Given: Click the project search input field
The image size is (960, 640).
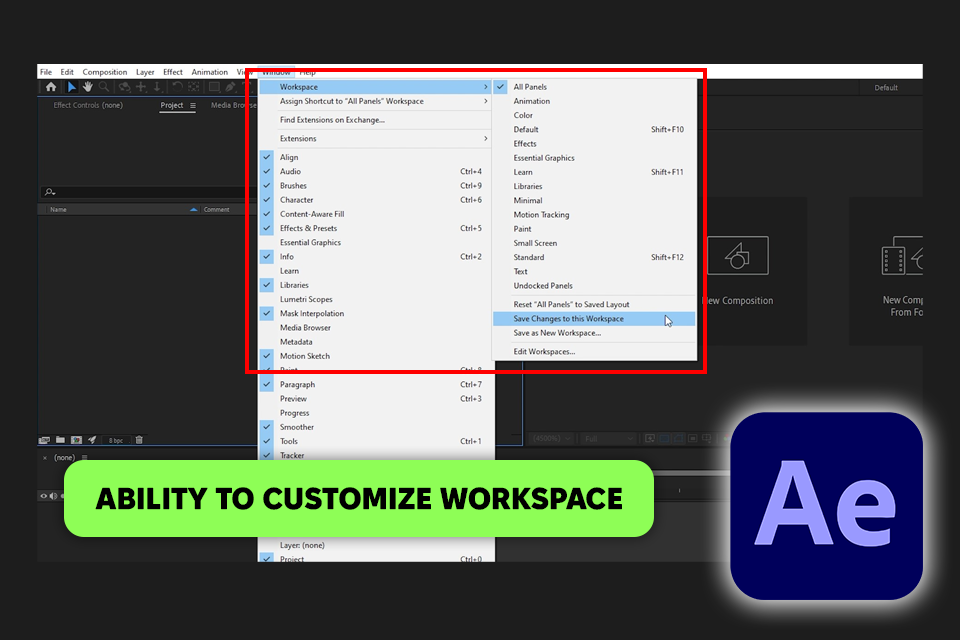Looking at the screenshot, I should 150,192.
